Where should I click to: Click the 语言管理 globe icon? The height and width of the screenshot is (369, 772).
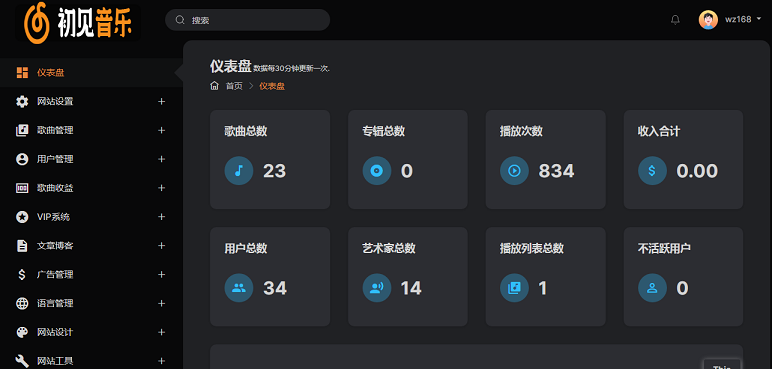point(22,303)
